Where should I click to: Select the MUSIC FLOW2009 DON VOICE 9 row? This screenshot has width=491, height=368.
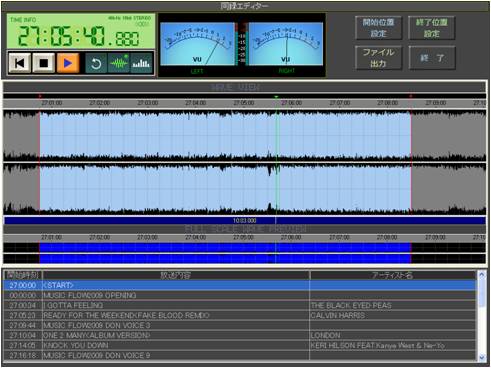point(240,355)
